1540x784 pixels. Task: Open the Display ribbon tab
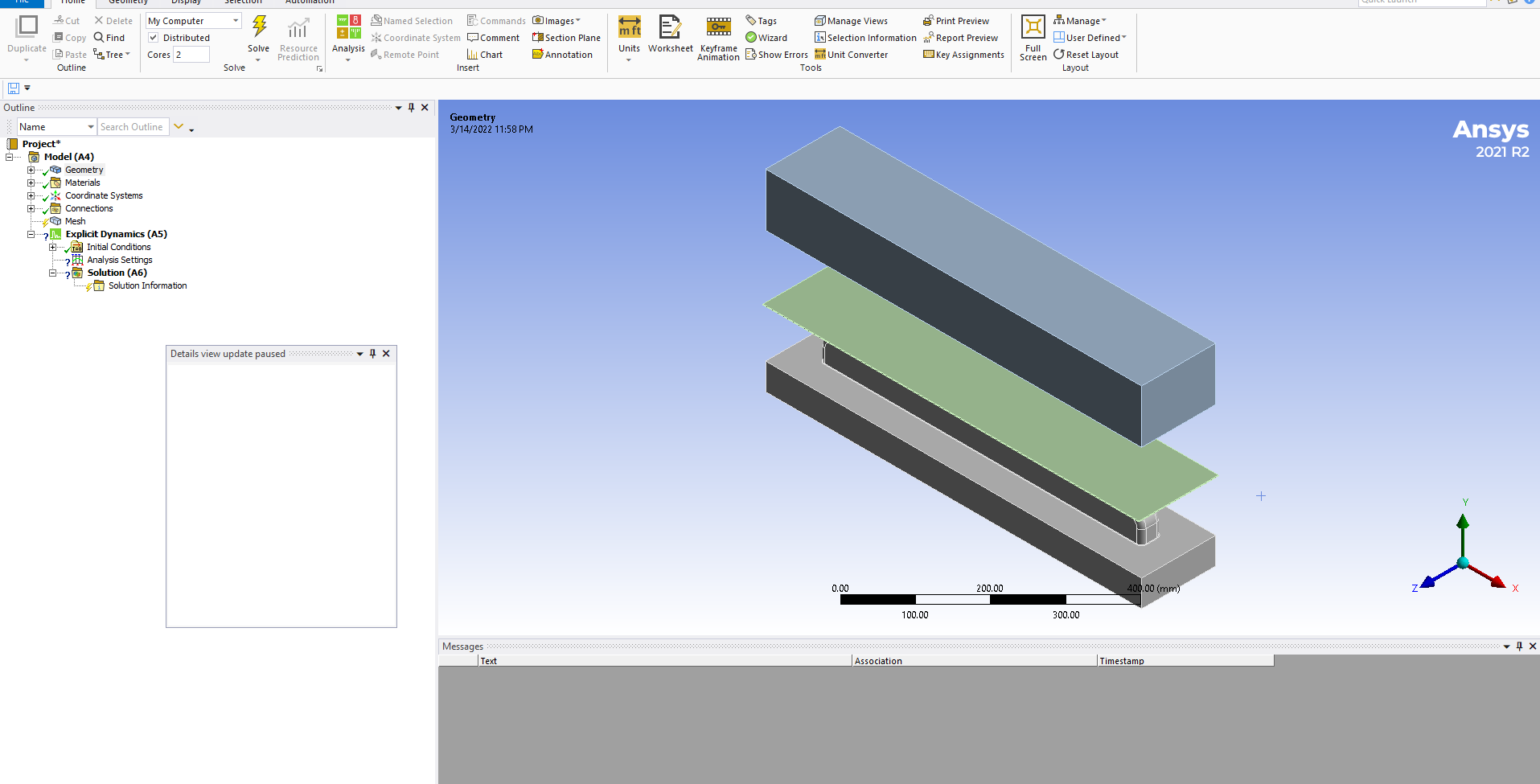(x=187, y=2)
